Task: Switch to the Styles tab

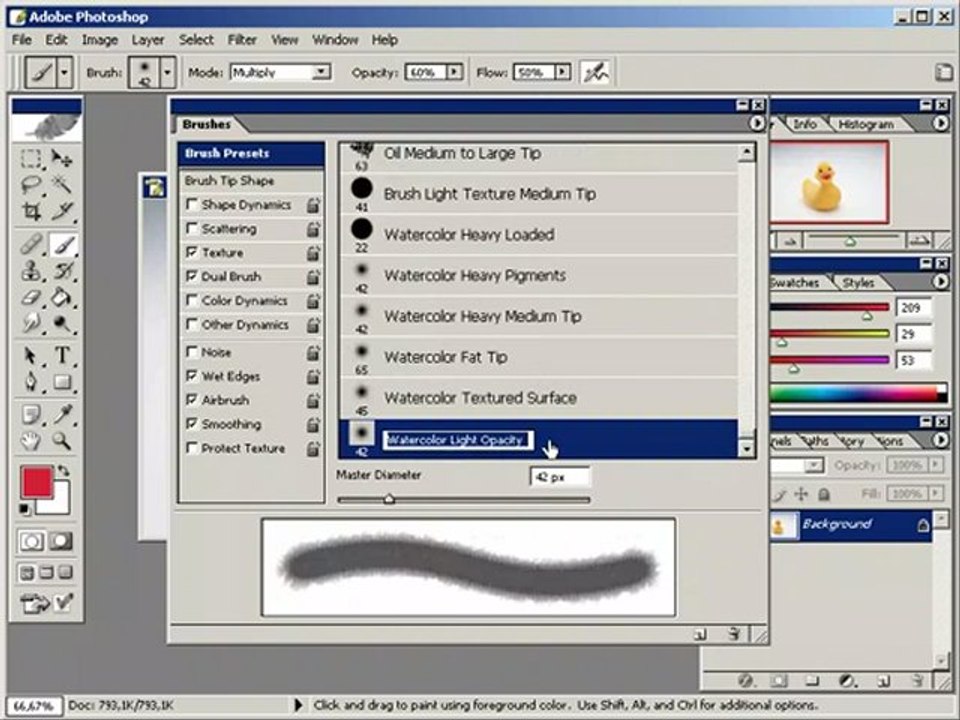Action: tap(858, 282)
